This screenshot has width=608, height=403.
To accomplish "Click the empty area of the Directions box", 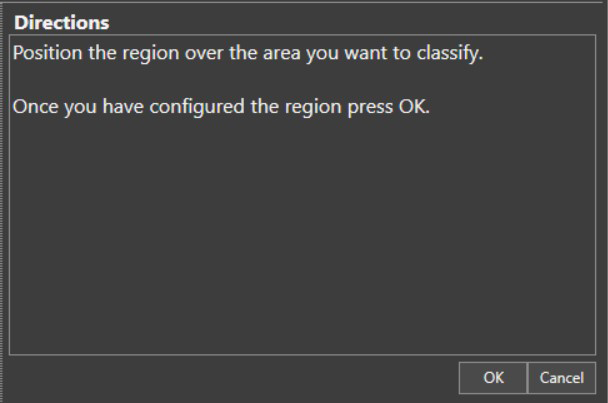I will 300,240.
